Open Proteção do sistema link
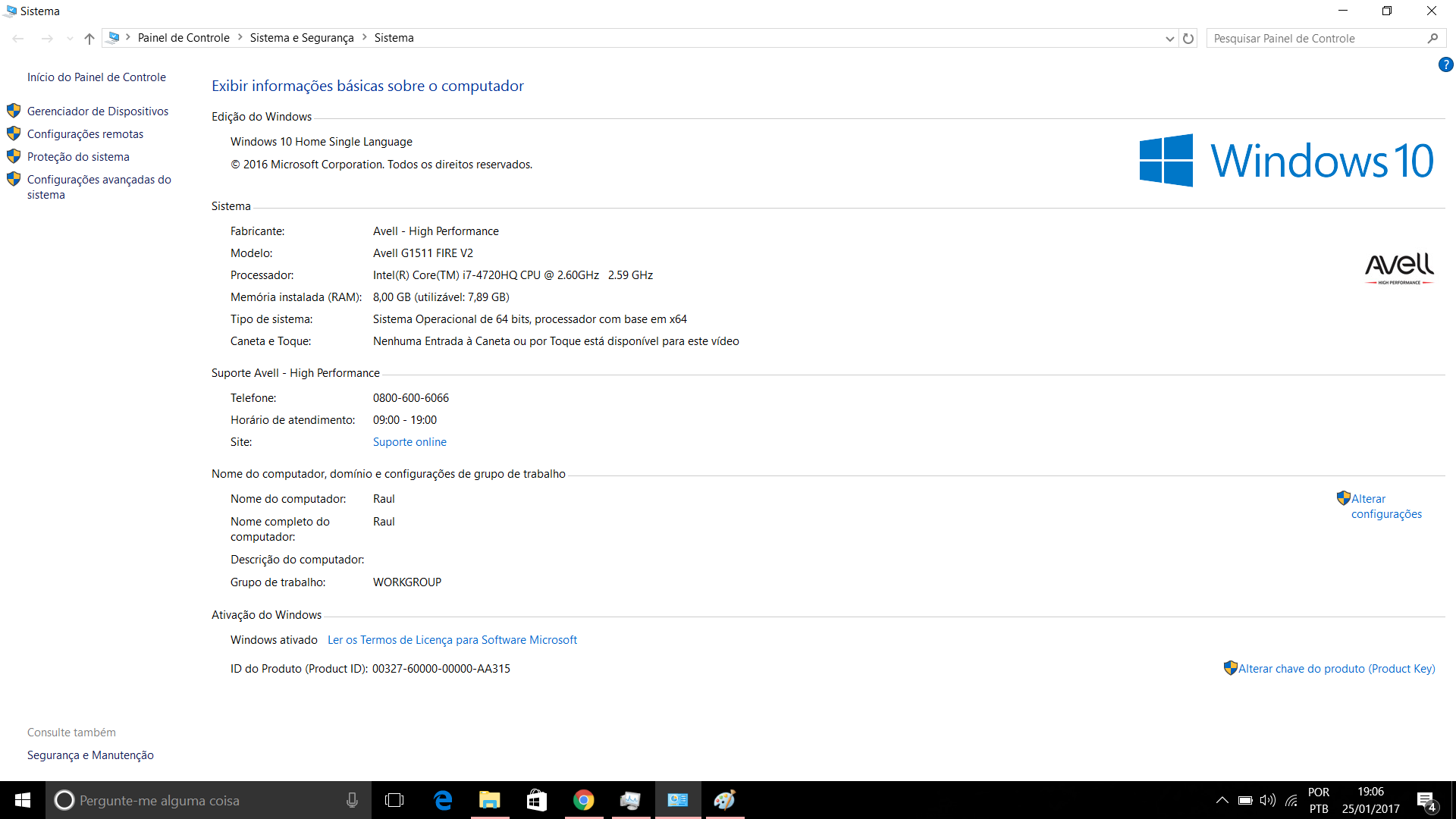 click(78, 156)
